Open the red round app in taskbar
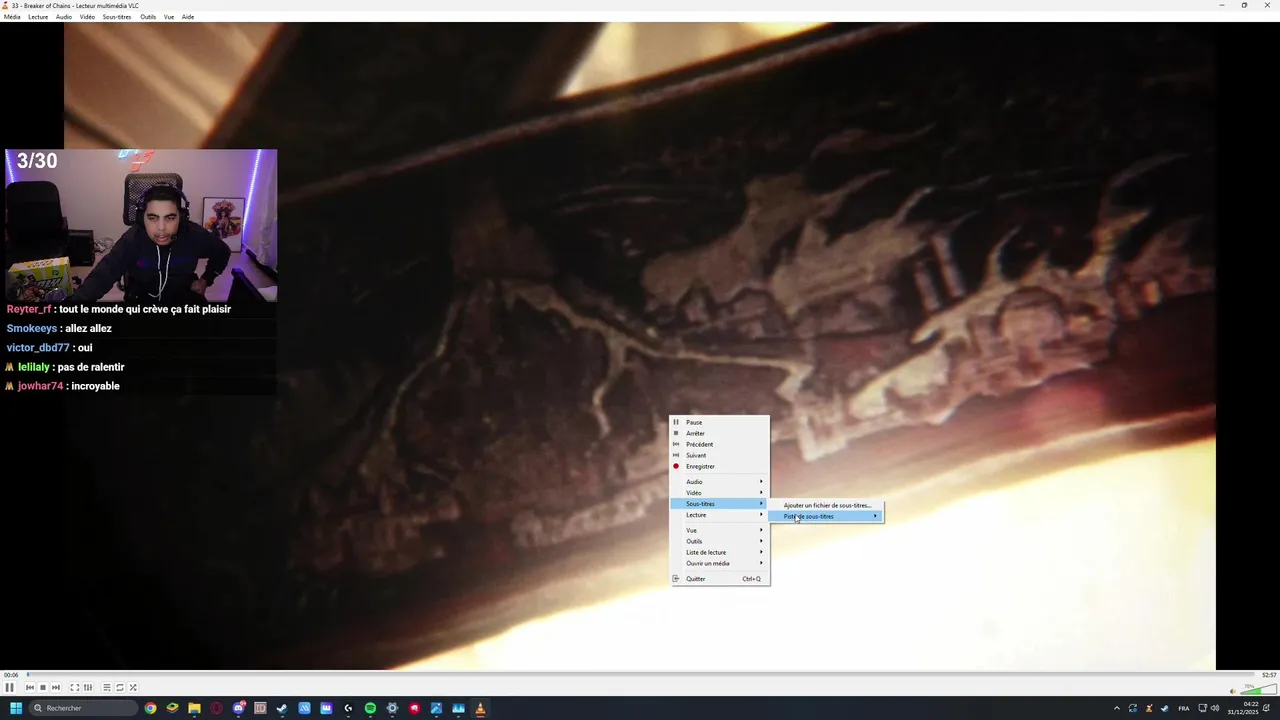This screenshot has width=1280, height=720. [414, 708]
